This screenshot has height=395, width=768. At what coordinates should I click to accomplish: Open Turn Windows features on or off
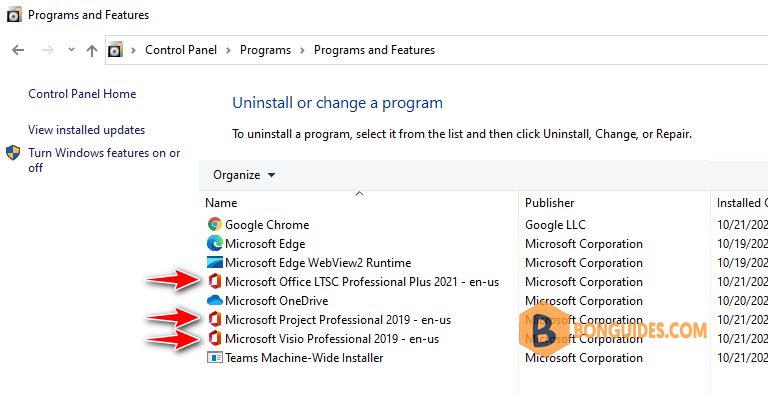[x=104, y=160]
